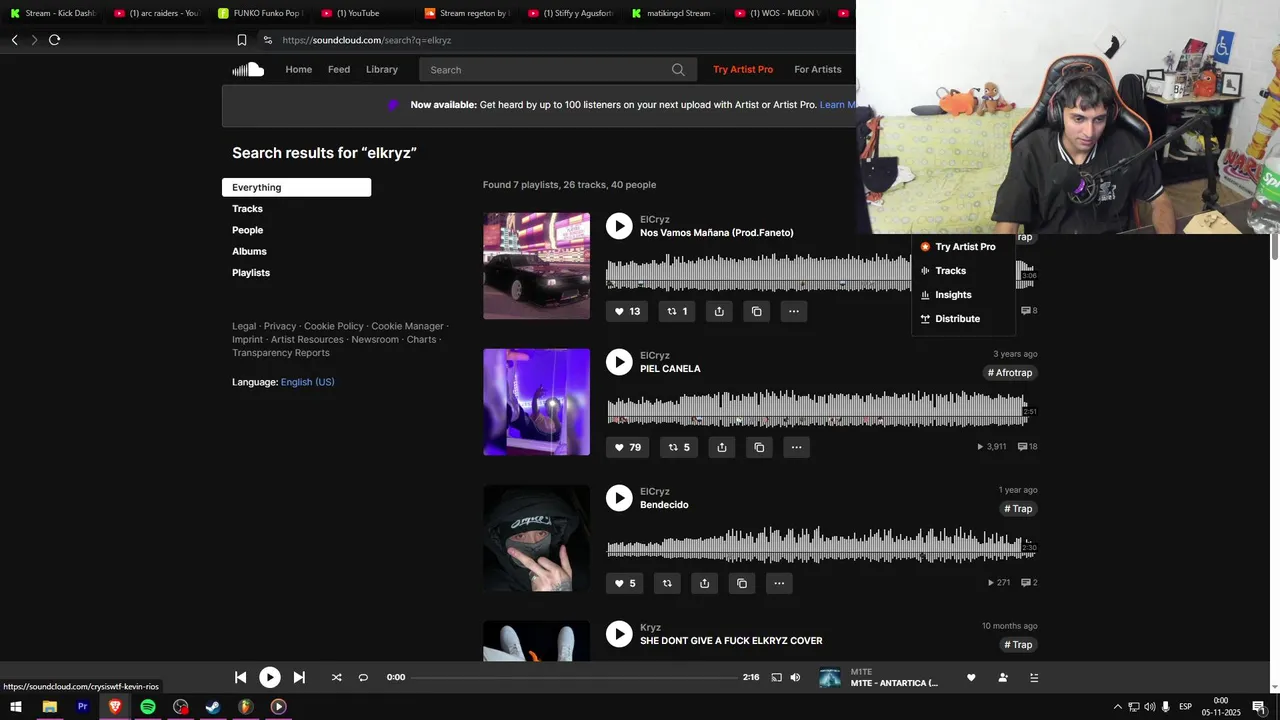The height and width of the screenshot is (720, 1280).
Task: Change language English (US)
Action: [307, 382]
